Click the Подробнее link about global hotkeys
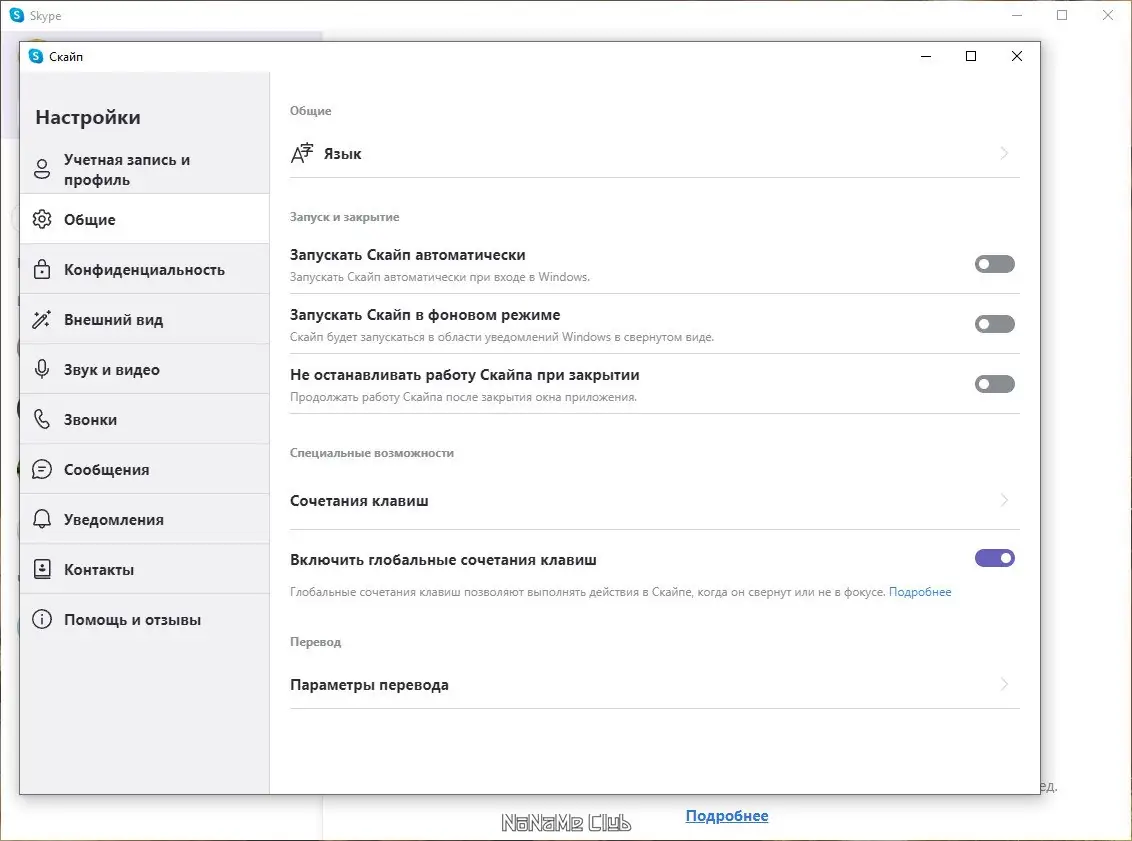The height and width of the screenshot is (841, 1132). [x=920, y=592]
